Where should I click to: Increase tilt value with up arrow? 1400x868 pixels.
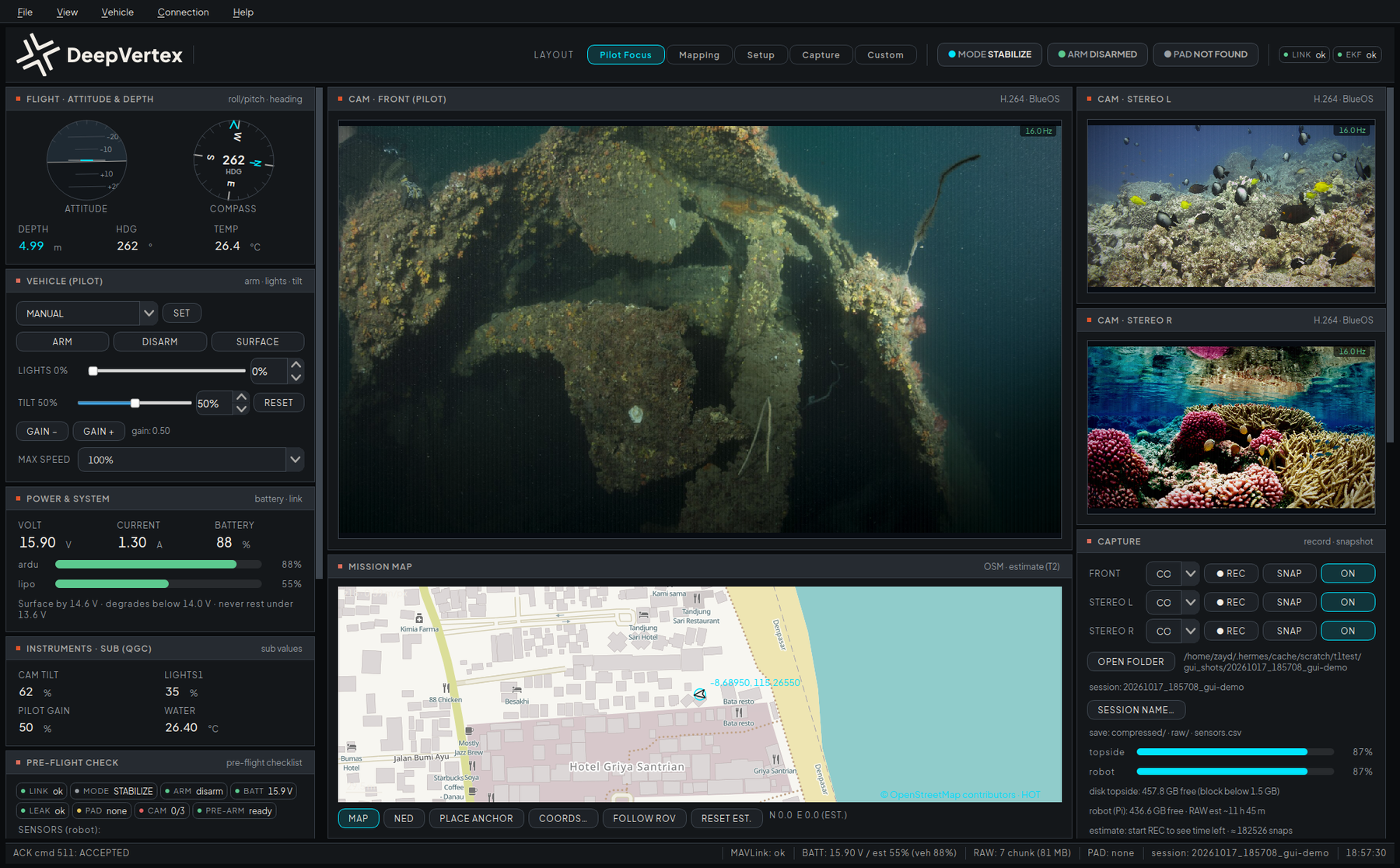click(x=241, y=397)
